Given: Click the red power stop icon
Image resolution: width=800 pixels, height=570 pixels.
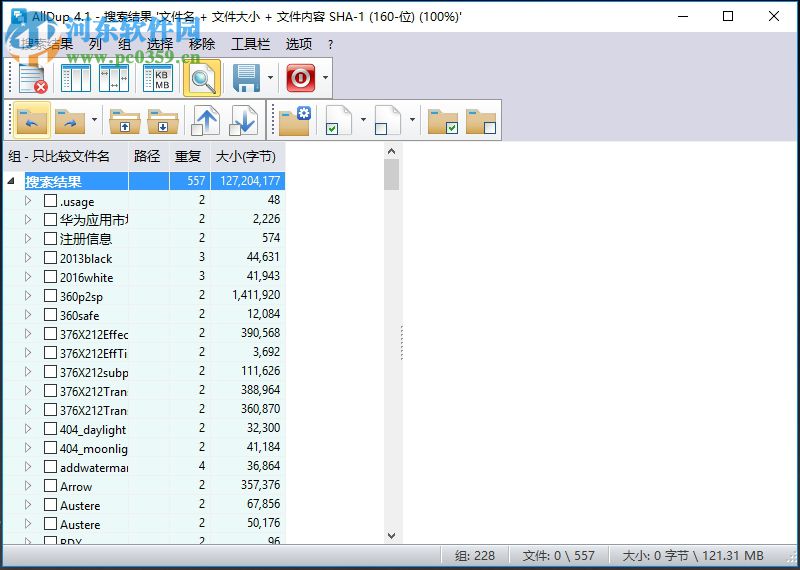Looking at the screenshot, I should pyautogui.click(x=301, y=78).
